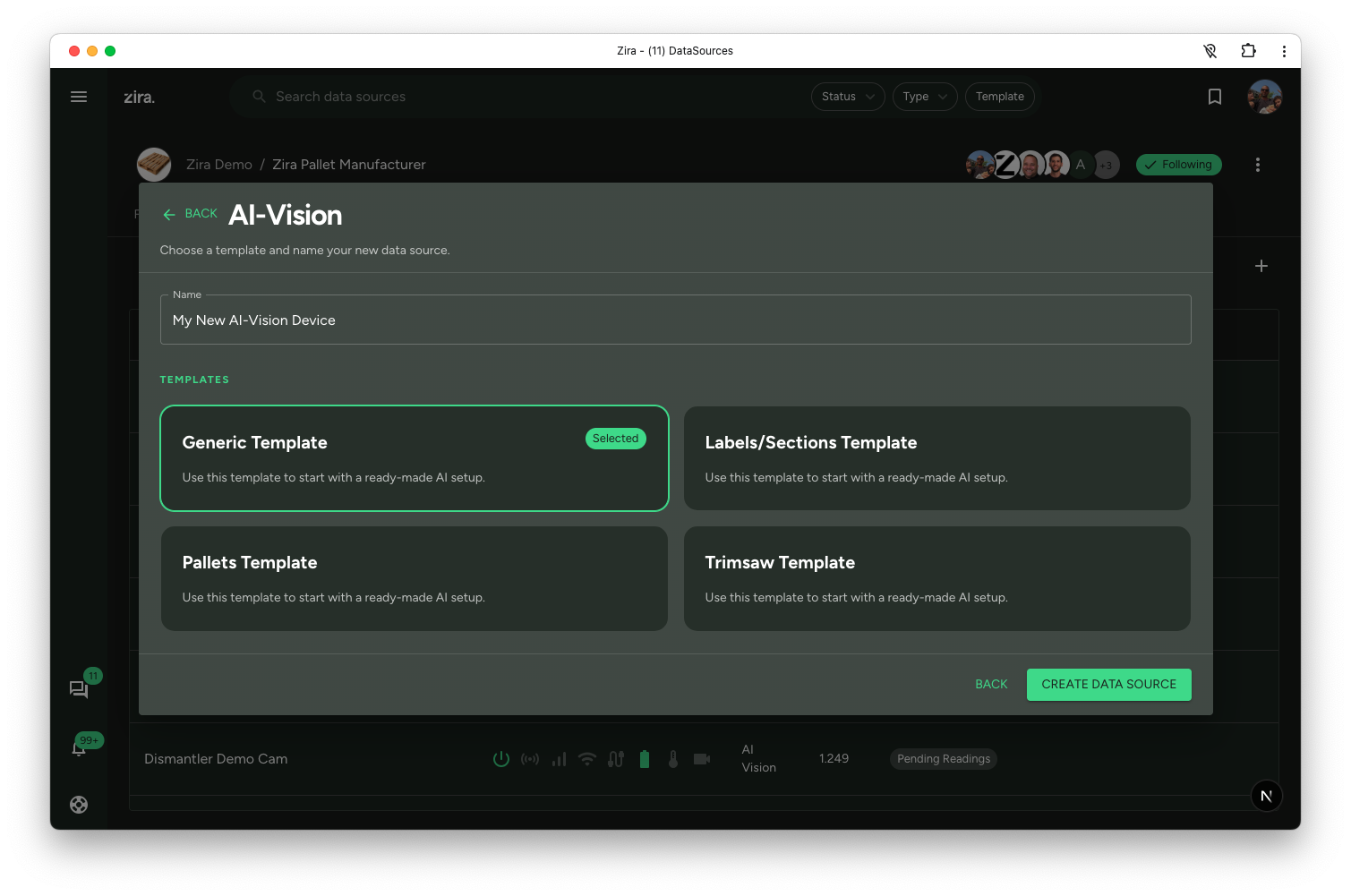Choose the Pallets Template card
This screenshot has width=1351, height=896.
[415, 578]
